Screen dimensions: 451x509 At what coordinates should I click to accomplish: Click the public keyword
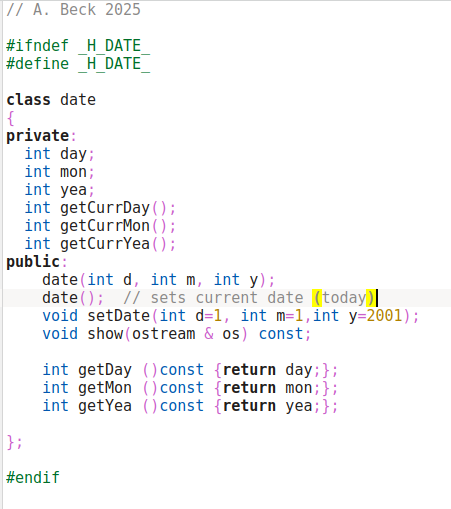(x=33, y=262)
